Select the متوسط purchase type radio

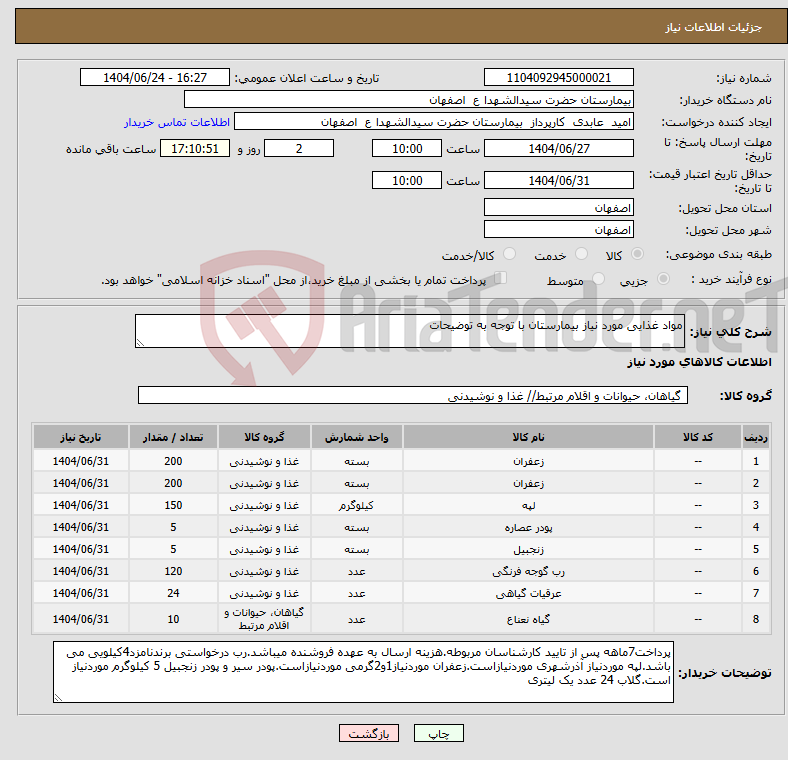click(x=599, y=278)
